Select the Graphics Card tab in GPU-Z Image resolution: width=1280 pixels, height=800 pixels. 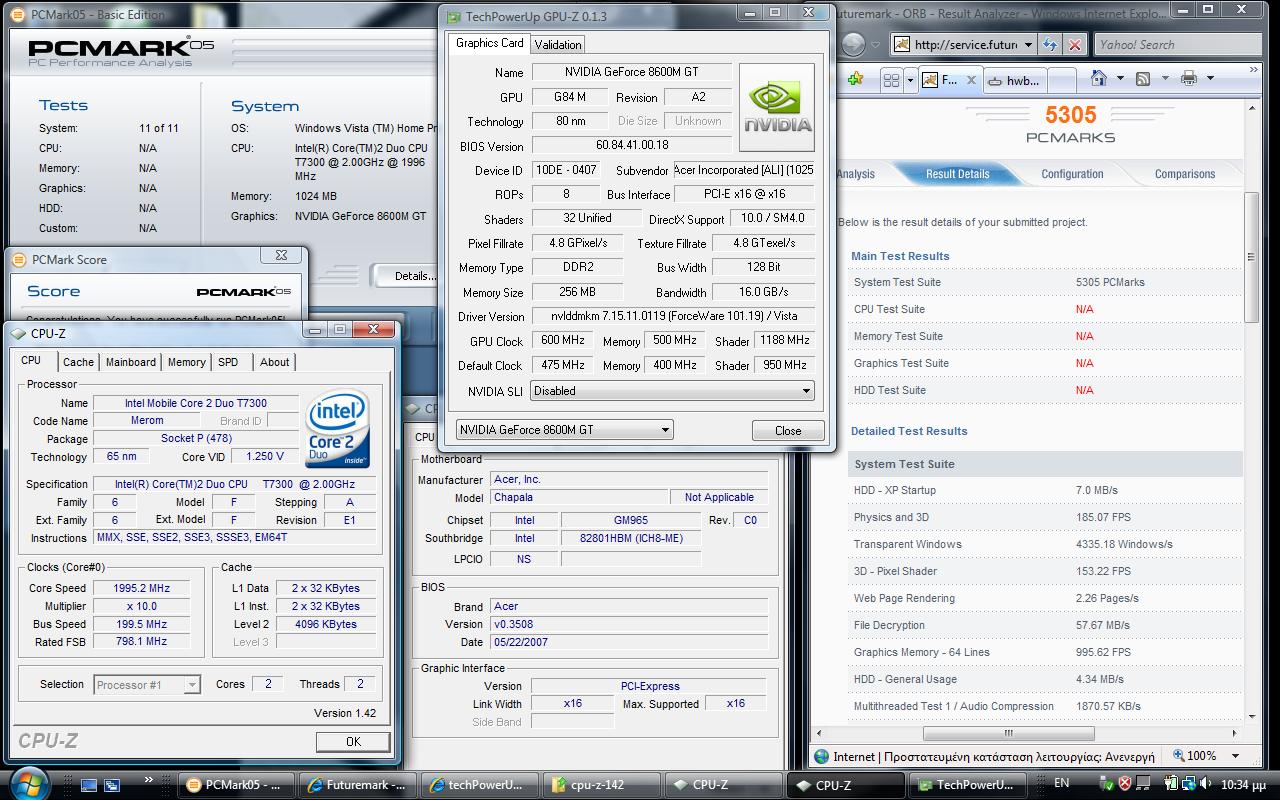click(489, 43)
